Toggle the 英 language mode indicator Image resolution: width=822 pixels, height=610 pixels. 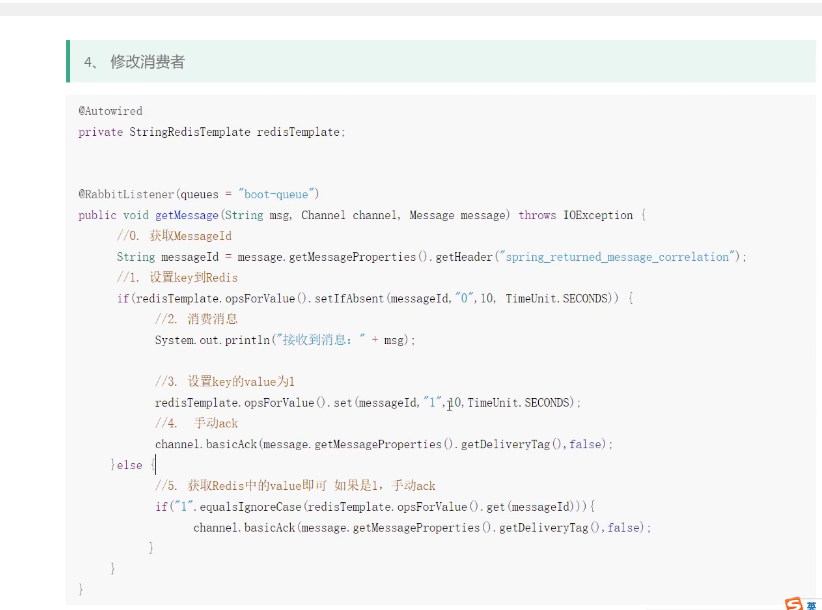pyautogui.click(x=813, y=604)
